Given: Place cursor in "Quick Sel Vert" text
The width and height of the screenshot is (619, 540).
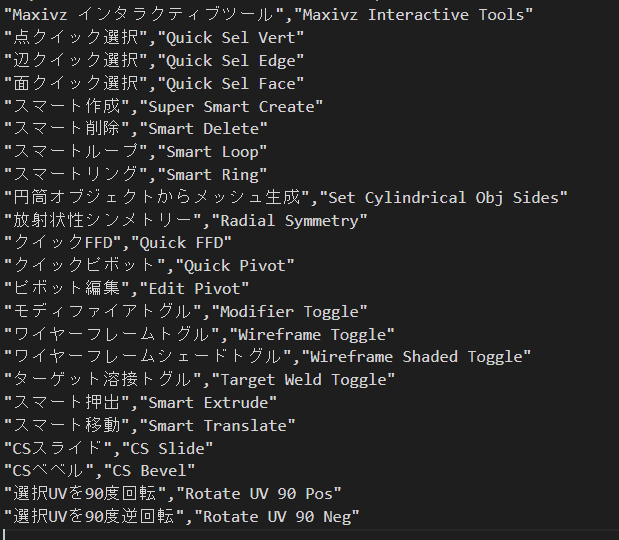Looking at the screenshot, I should click(x=231, y=38).
